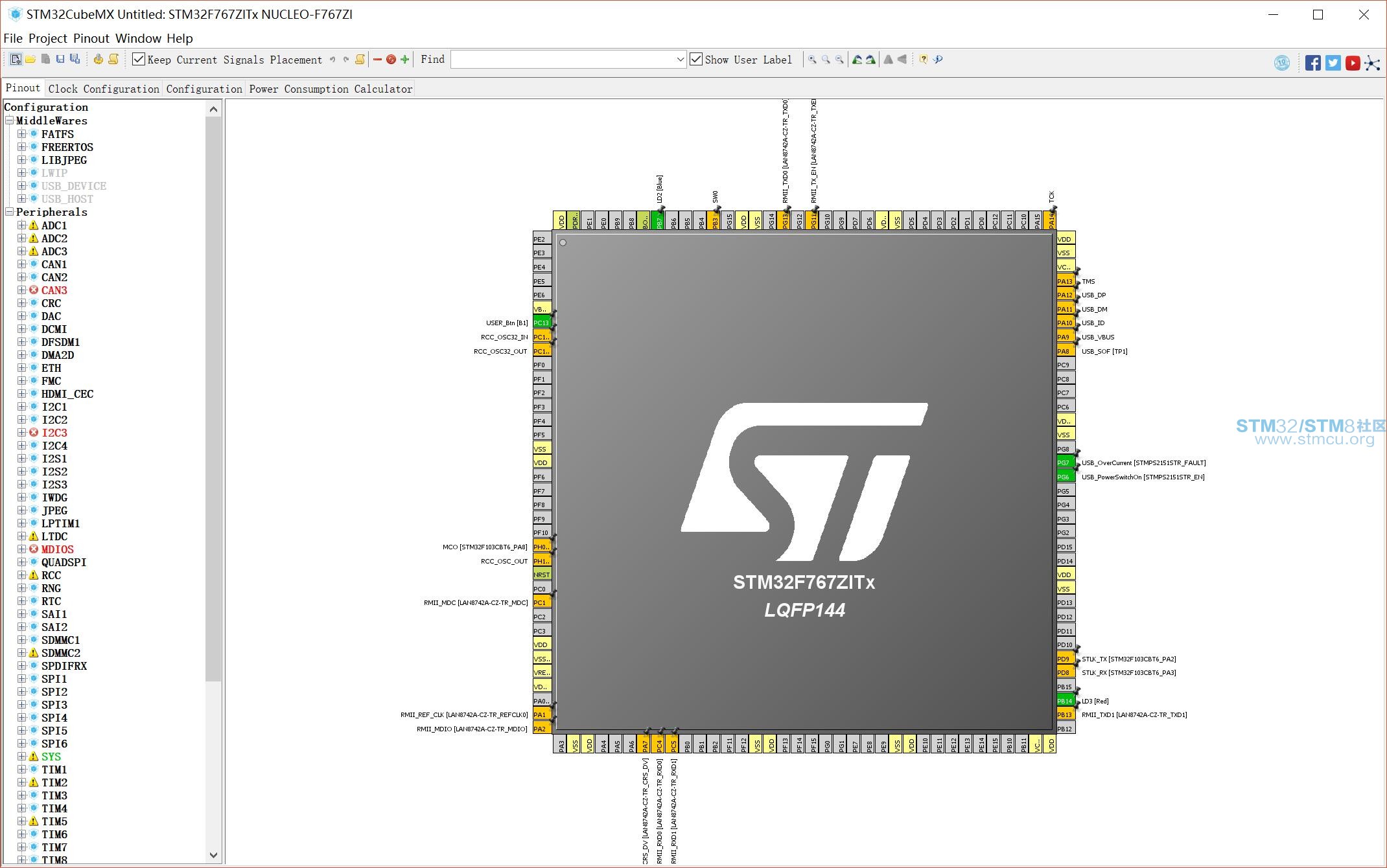
Task: Open the File menu
Action: pyautogui.click(x=13, y=38)
